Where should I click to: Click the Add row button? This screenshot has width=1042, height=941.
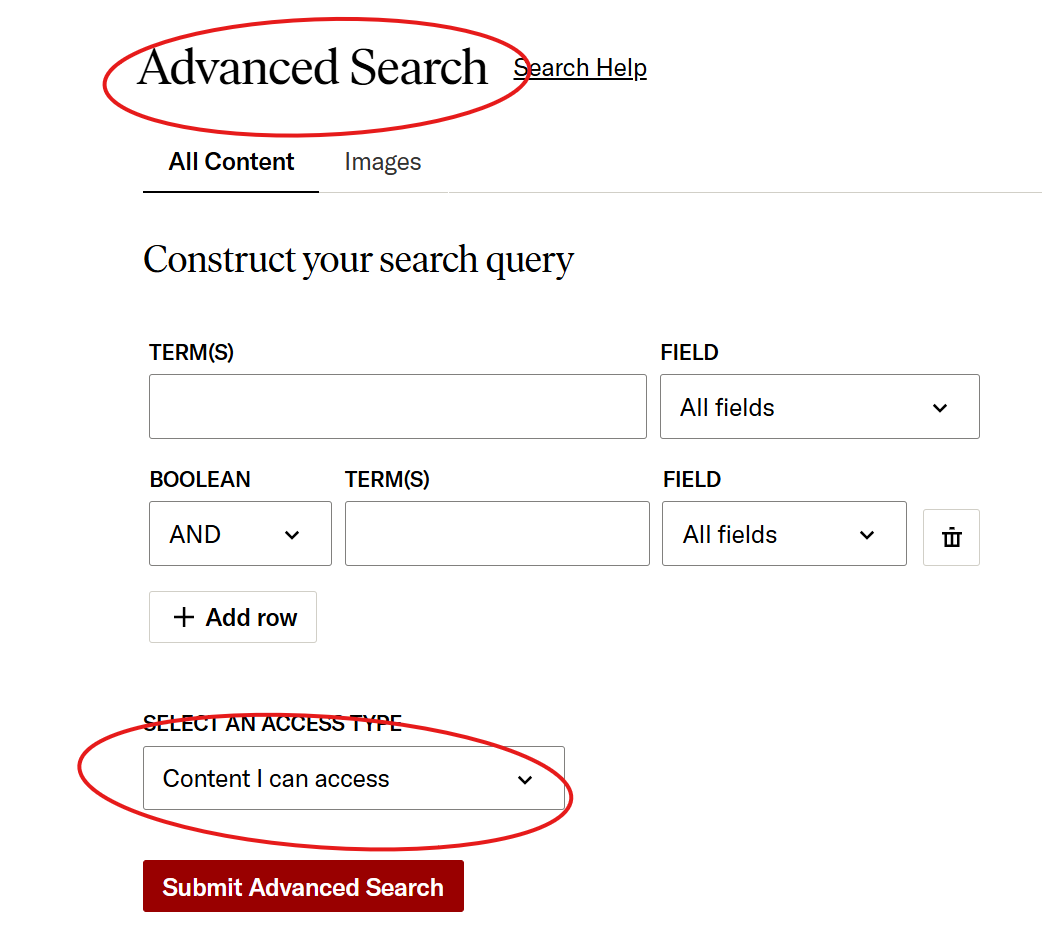point(232,617)
